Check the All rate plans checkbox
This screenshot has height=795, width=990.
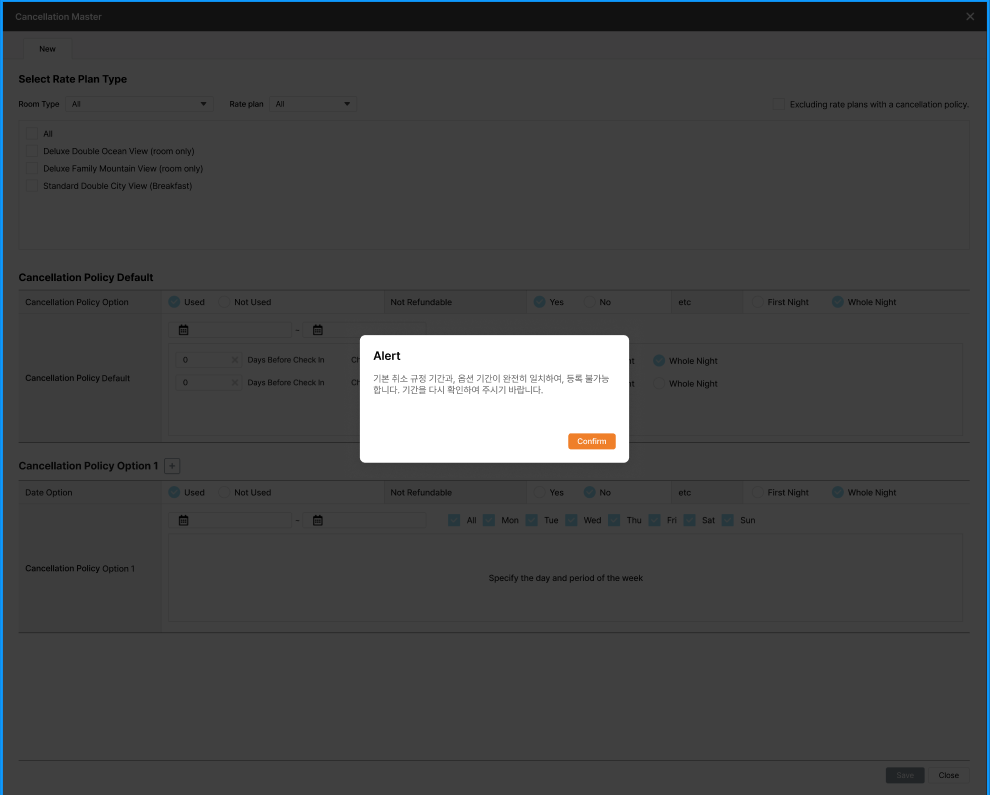32,134
